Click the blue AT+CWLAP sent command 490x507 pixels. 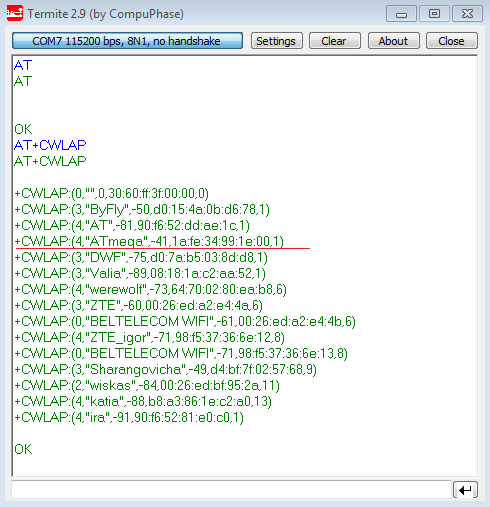(50, 145)
